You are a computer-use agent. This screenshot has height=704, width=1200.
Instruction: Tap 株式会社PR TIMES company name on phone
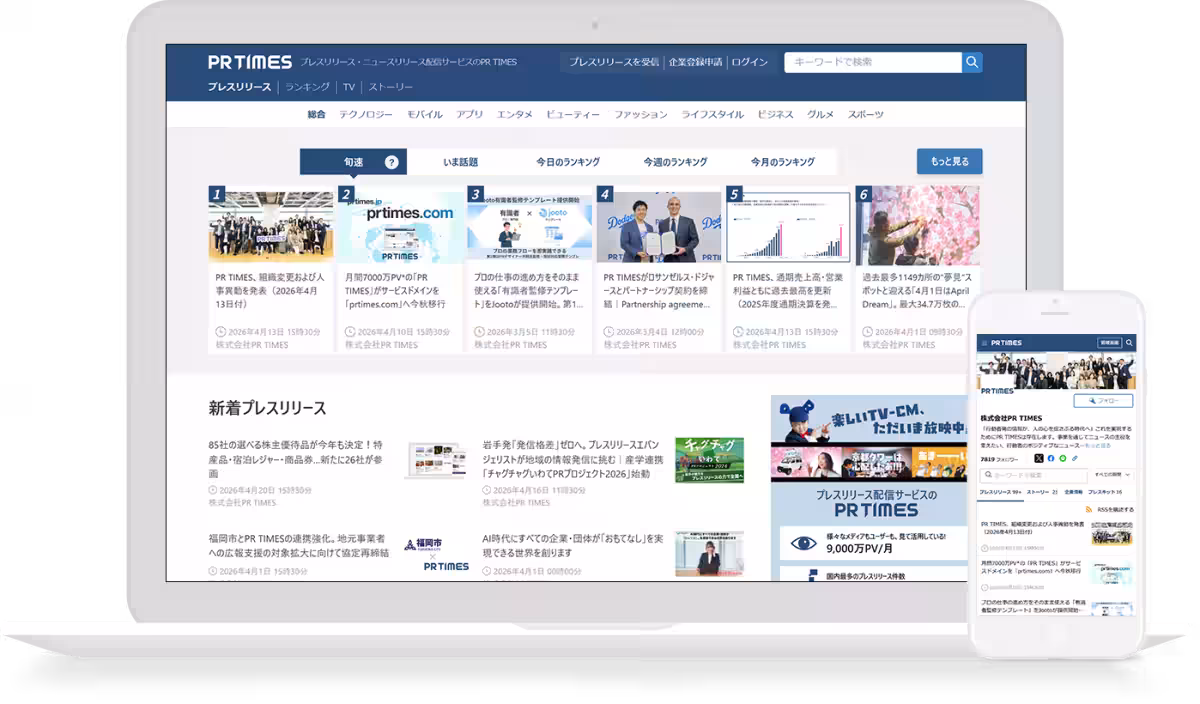[x=1011, y=418]
